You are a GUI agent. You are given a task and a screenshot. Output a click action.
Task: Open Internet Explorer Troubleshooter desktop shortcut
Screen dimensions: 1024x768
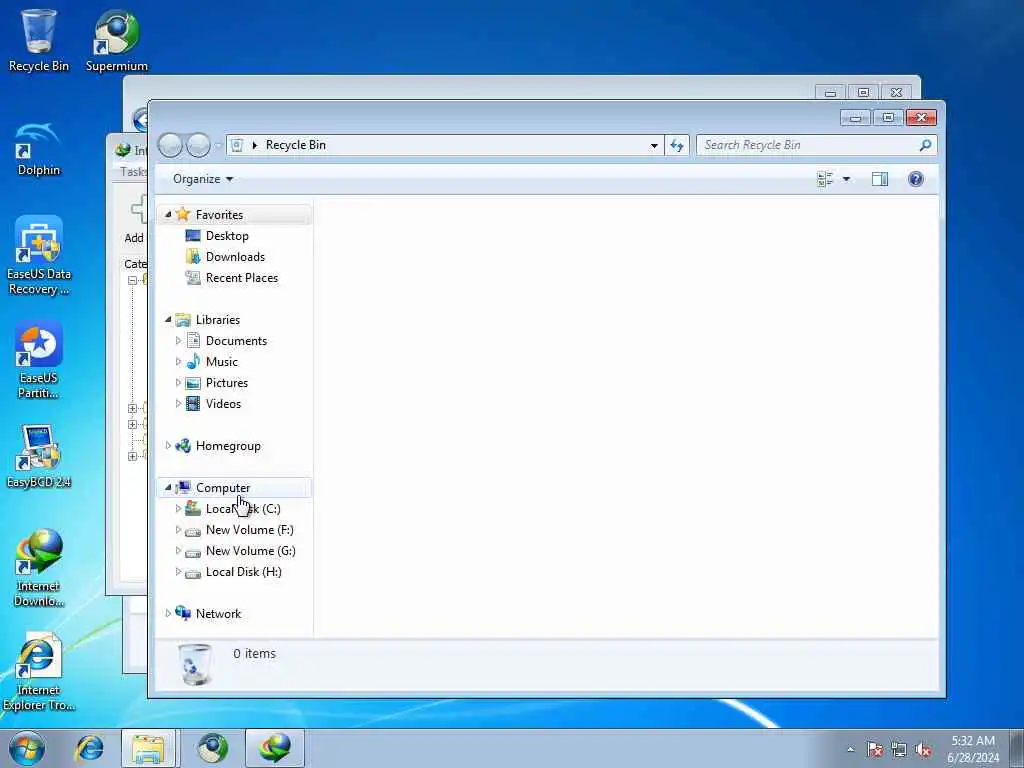[x=39, y=673]
